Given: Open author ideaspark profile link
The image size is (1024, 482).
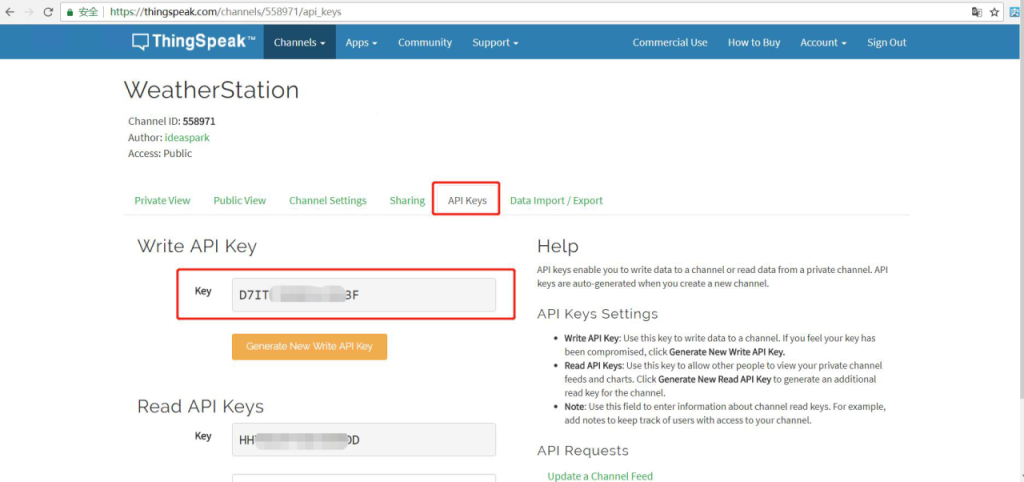Looking at the screenshot, I should 187,138.
